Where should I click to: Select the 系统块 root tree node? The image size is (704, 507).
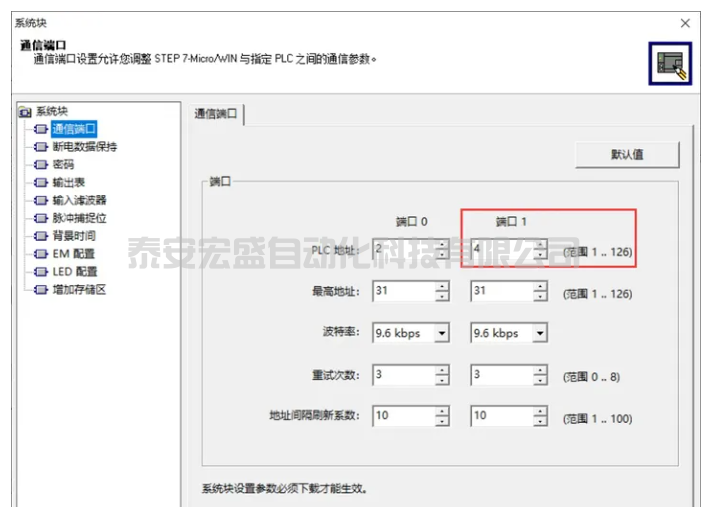click(52, 111)
